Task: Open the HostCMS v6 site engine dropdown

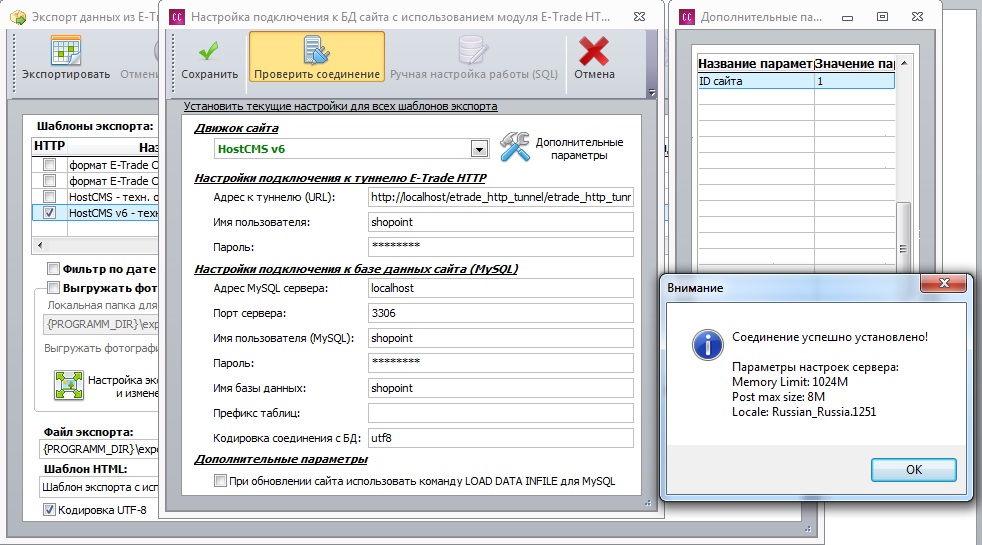Action: tap(479, 149)
